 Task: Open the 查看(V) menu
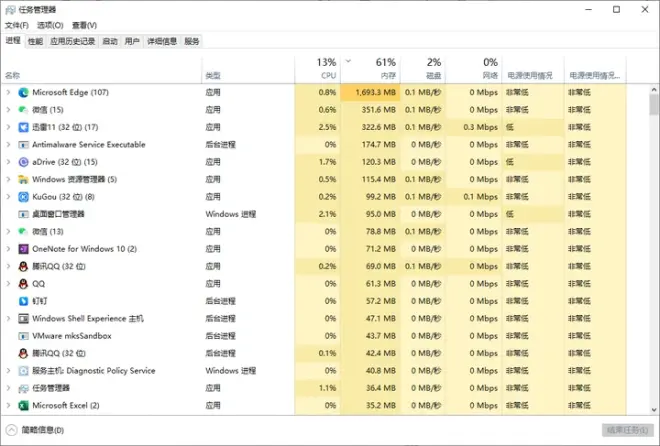84,25
